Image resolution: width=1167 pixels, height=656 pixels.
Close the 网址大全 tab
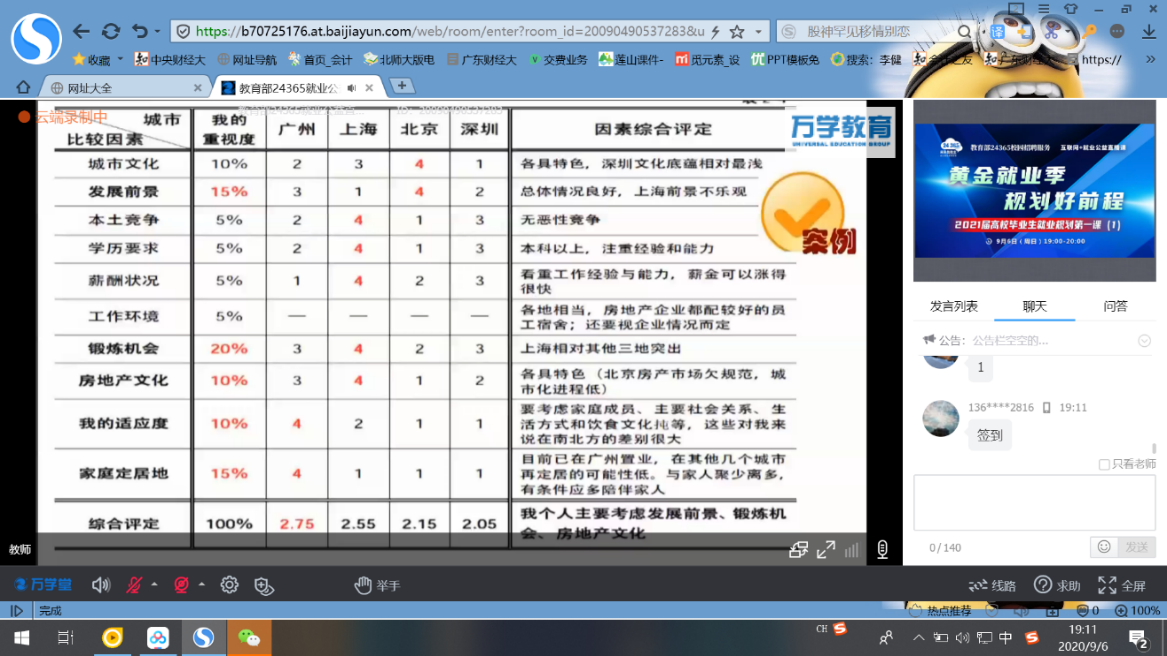(x=197, y=88)
